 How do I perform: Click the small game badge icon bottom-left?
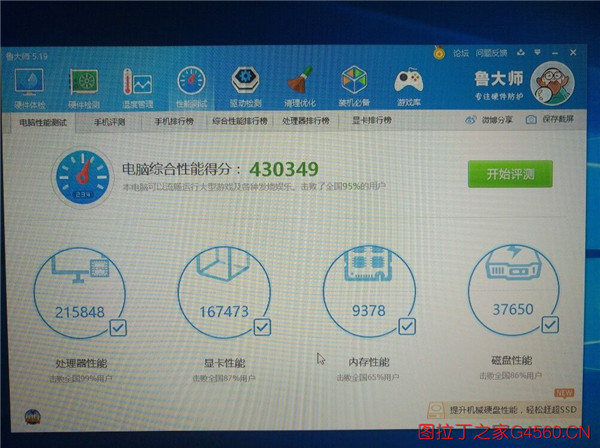coord(33,417)
